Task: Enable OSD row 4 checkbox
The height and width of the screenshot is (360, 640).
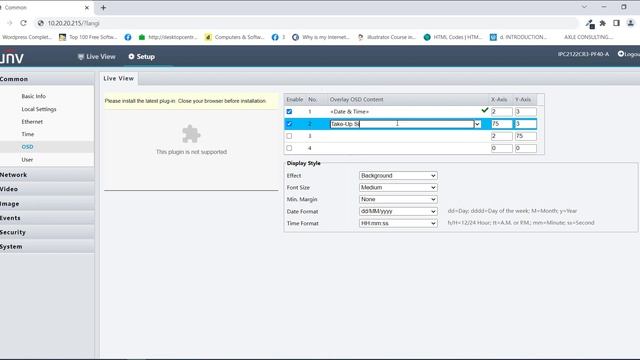Action: pyautogui.click(x=289, y=148)
